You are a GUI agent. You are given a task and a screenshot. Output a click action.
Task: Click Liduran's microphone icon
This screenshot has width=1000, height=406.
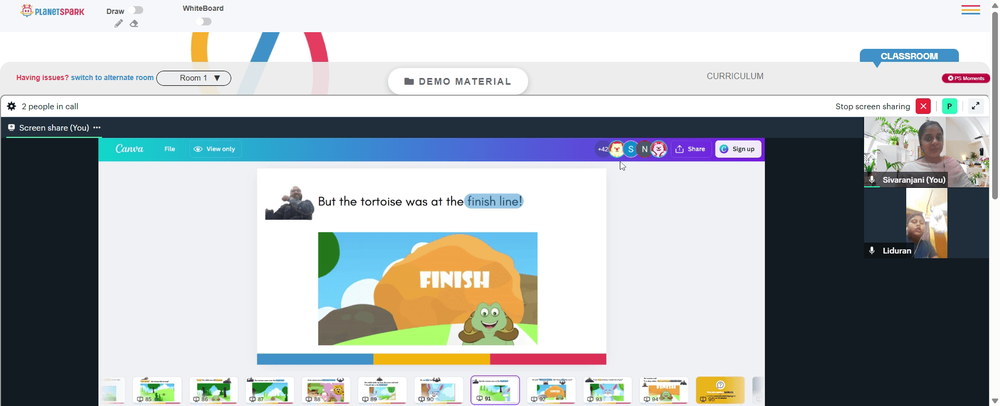coord(872,250)
